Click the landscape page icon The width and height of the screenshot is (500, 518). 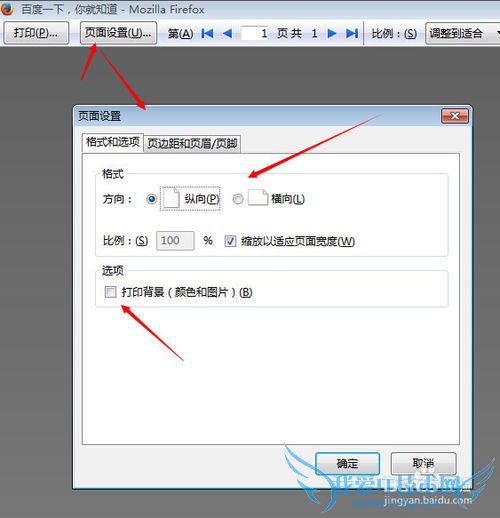coord(258,197)
